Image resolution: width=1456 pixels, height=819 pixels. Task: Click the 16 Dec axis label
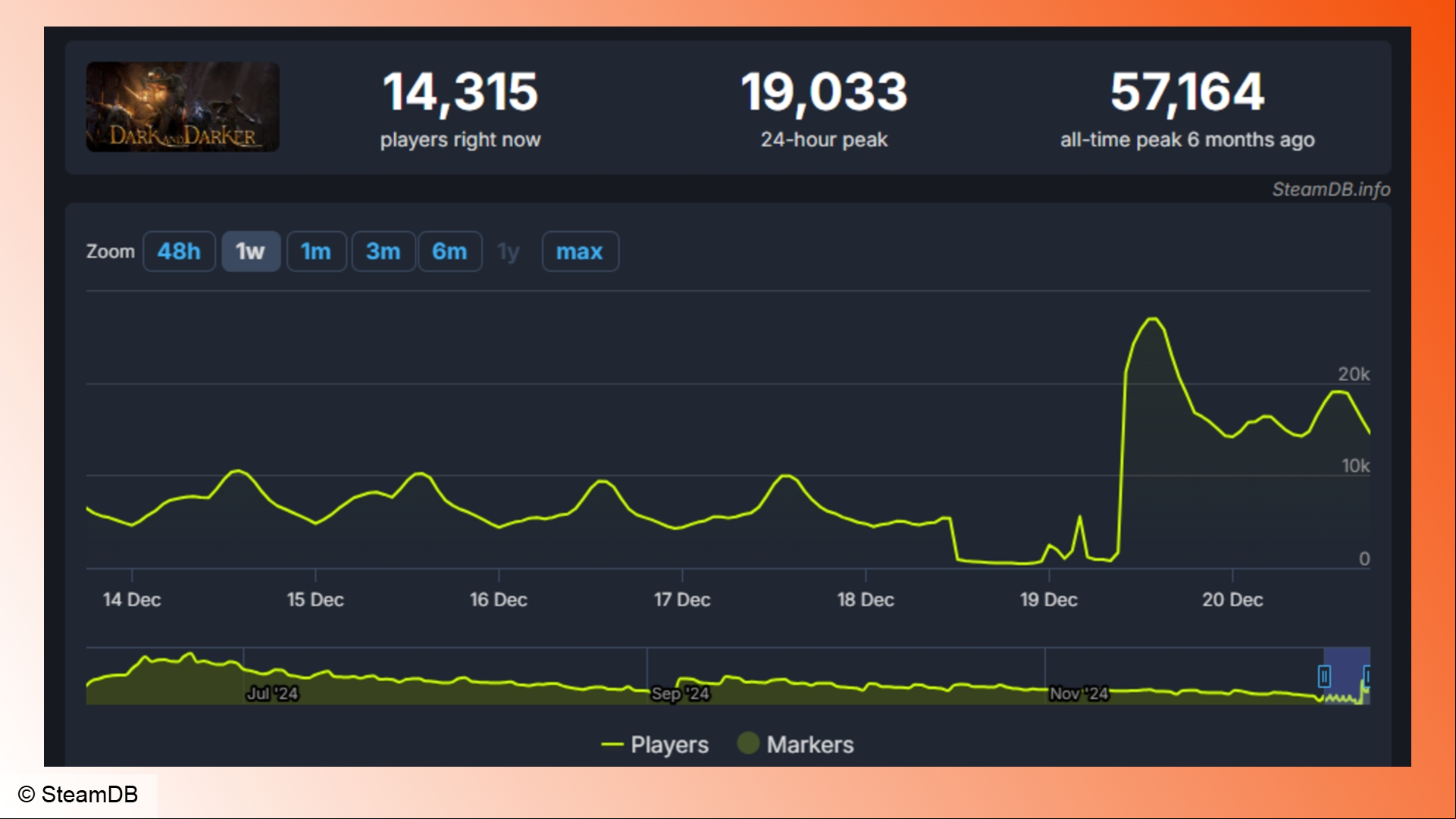pyautogui.click(x=499, y=600)
